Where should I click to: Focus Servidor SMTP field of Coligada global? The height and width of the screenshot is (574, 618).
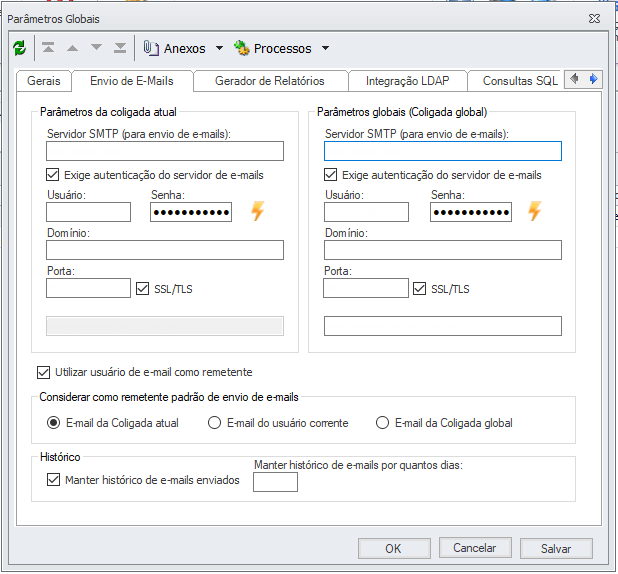[x=443, y=151]
